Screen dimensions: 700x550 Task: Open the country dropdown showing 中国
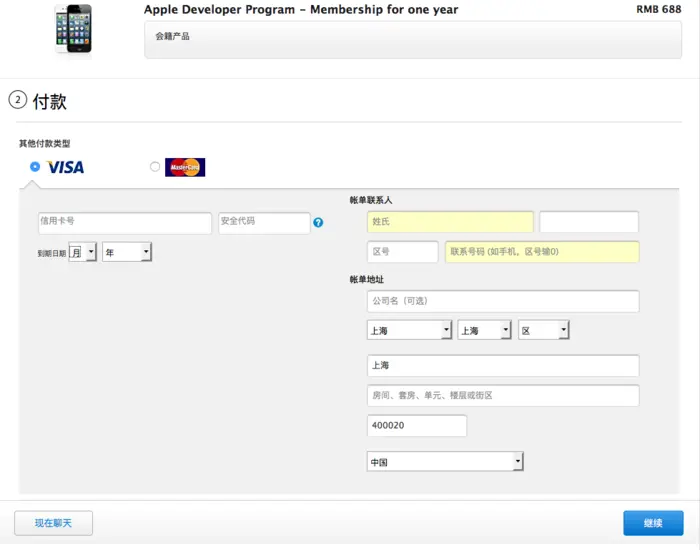[x=445, y=462]
